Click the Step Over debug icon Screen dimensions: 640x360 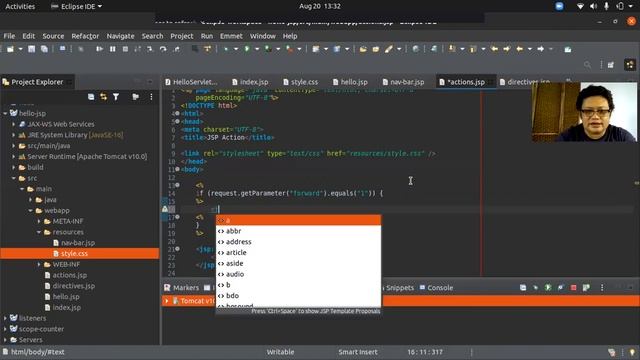[x=163, y=49]
